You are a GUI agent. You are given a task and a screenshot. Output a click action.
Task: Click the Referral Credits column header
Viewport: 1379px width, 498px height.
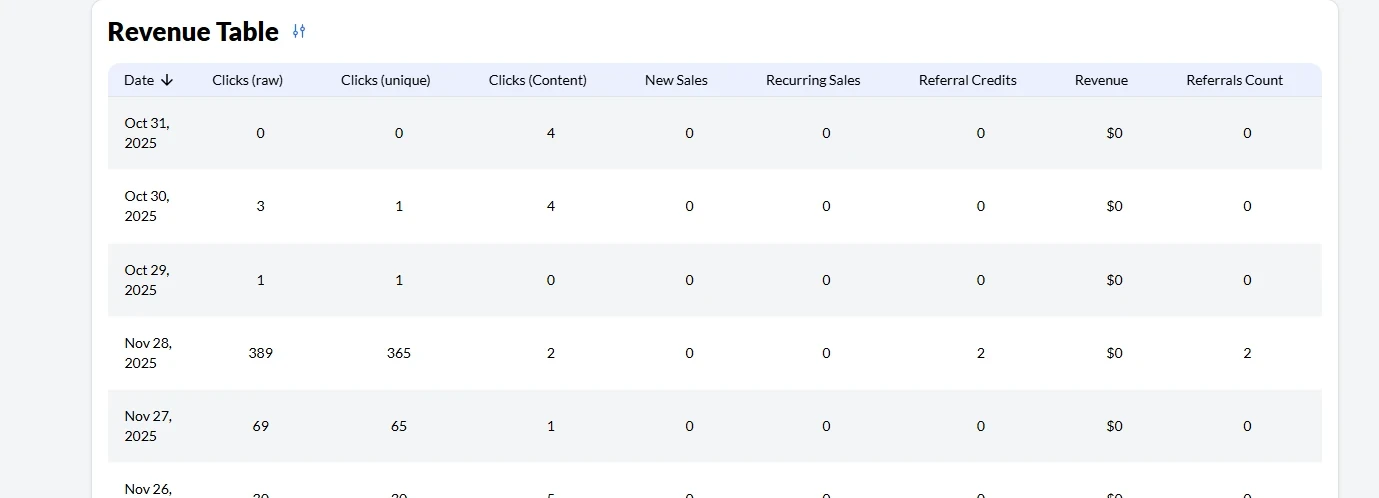[967, 80]
